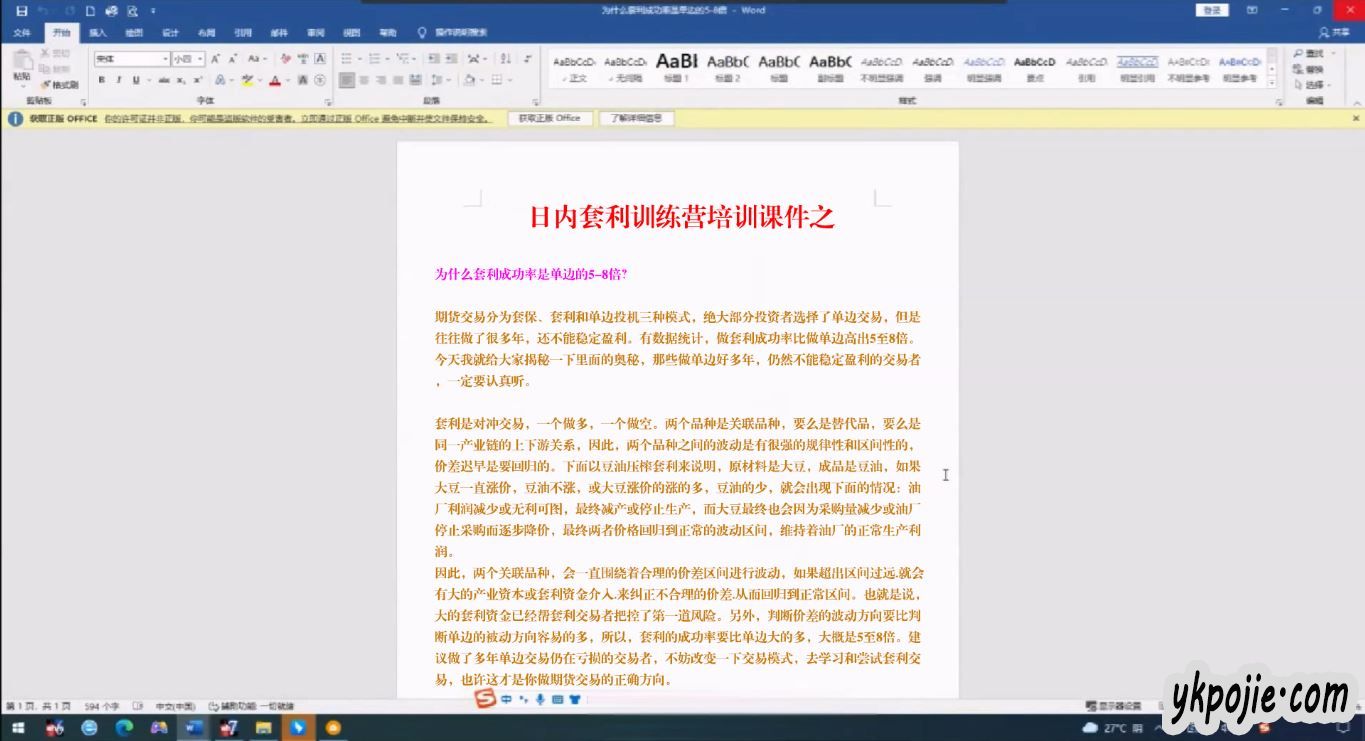The height and width of the screenshot is (741, 1365).
Task: Click the Learn More button in the warning bar
Action: [636, 118]
